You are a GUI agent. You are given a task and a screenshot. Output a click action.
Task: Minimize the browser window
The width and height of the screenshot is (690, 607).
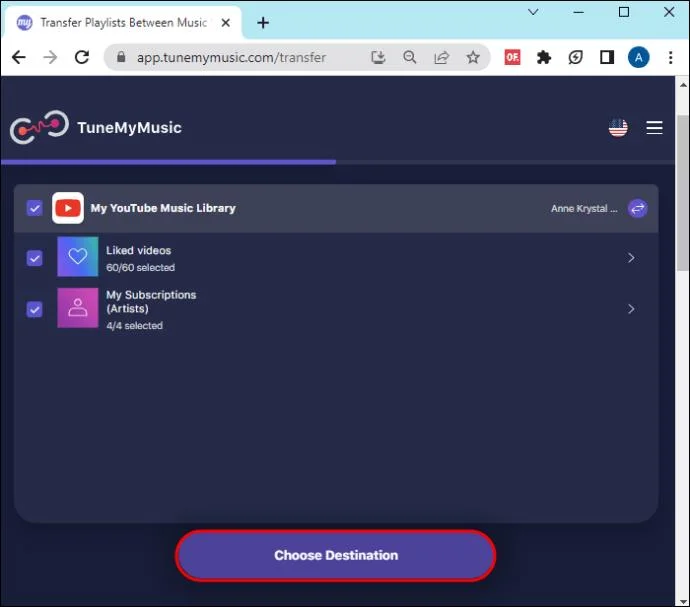pos(579,12)
